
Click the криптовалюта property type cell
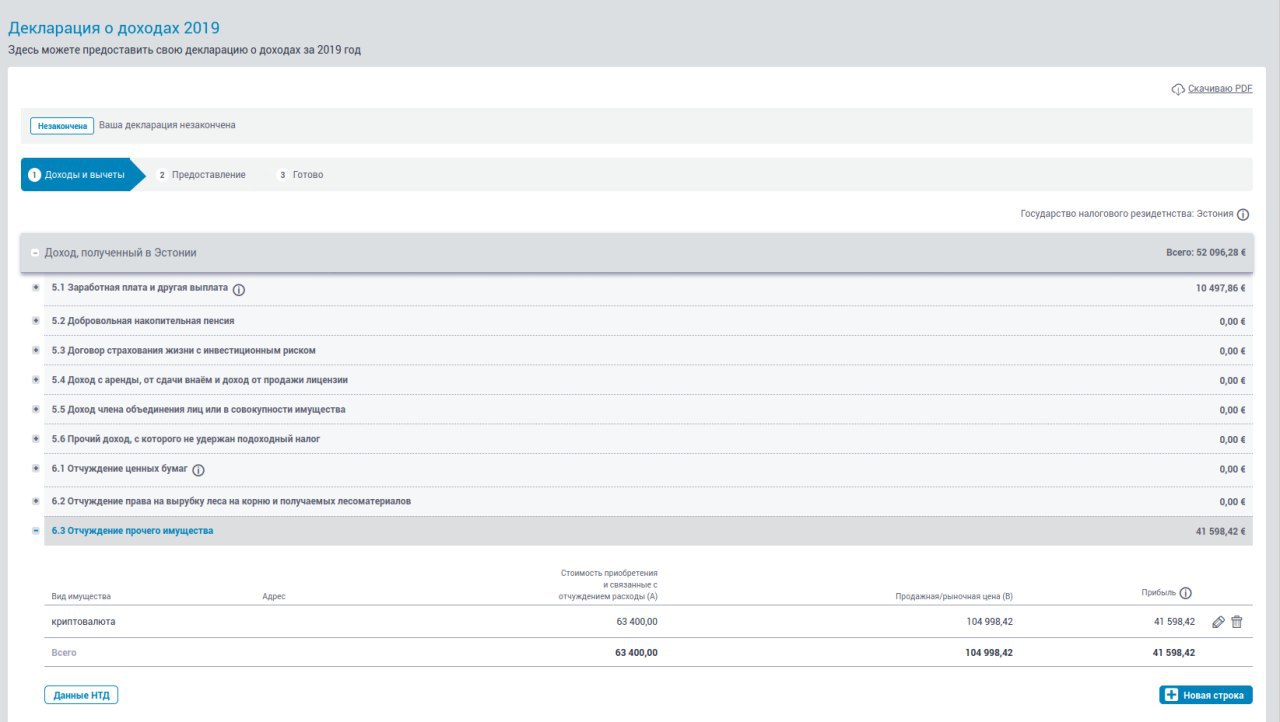click(84, 621)
